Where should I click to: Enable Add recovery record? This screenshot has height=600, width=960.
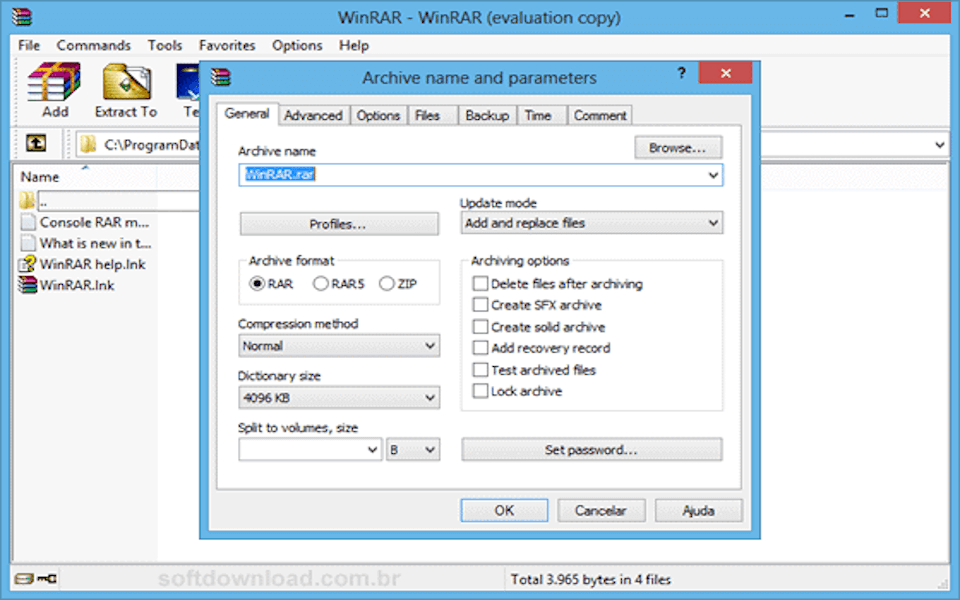[x=481, y=348]
